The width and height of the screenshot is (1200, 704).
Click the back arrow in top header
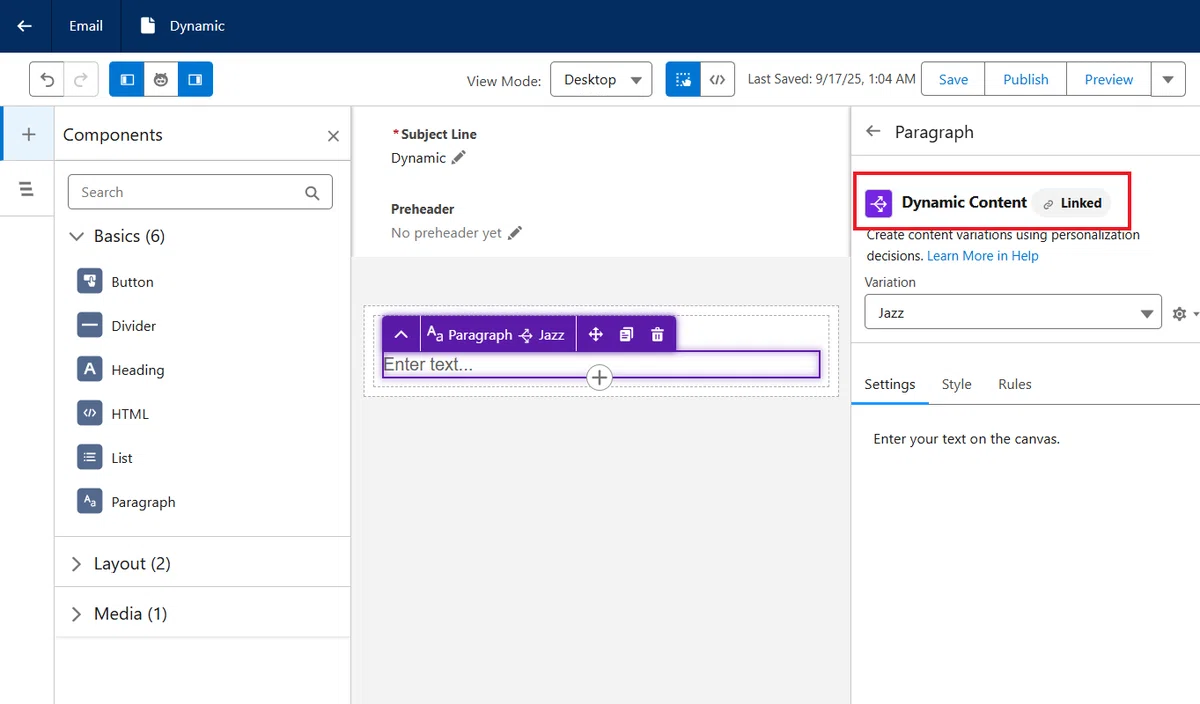coord(24,26)
